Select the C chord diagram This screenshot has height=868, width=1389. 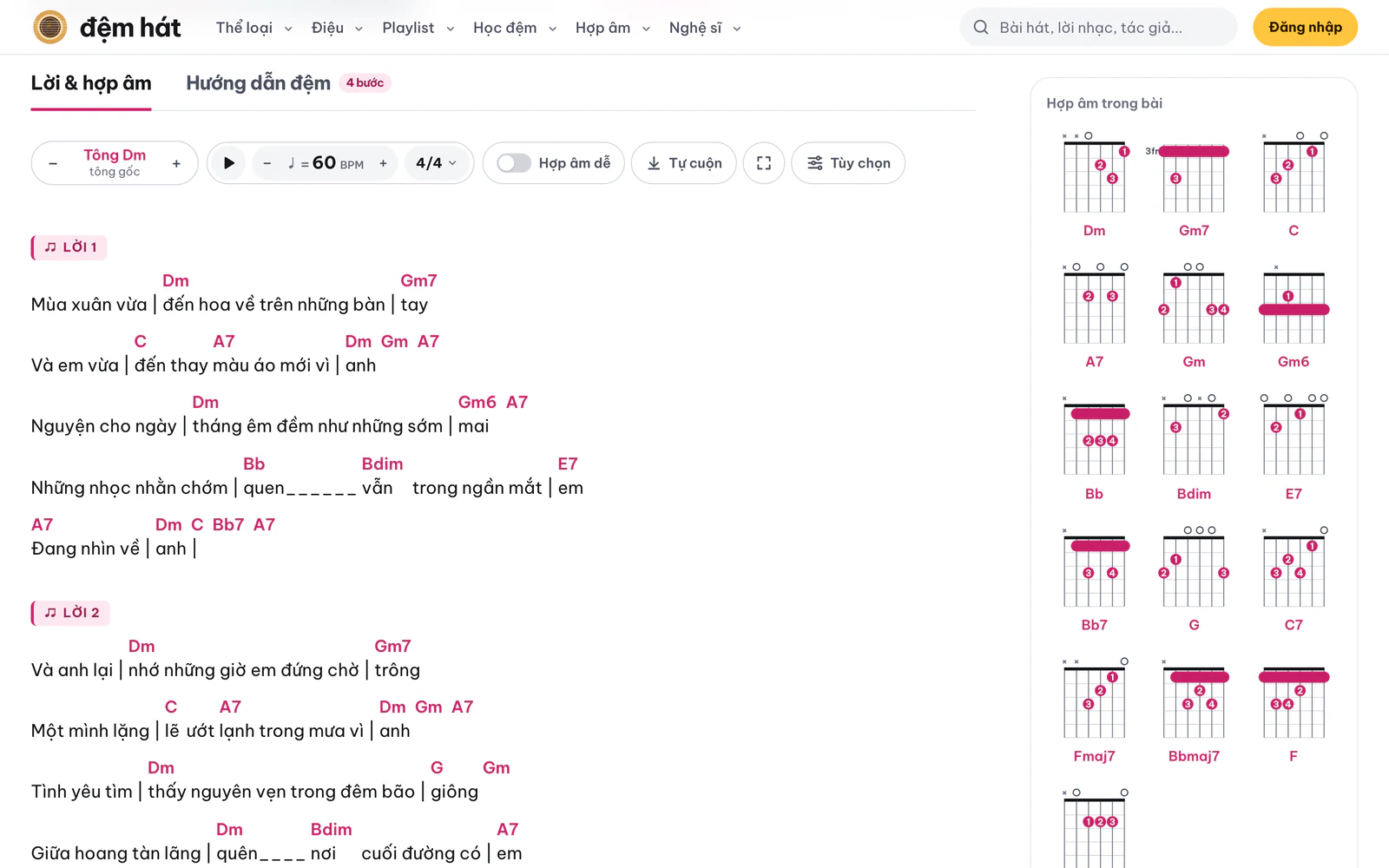click(x=1294, y=185)
